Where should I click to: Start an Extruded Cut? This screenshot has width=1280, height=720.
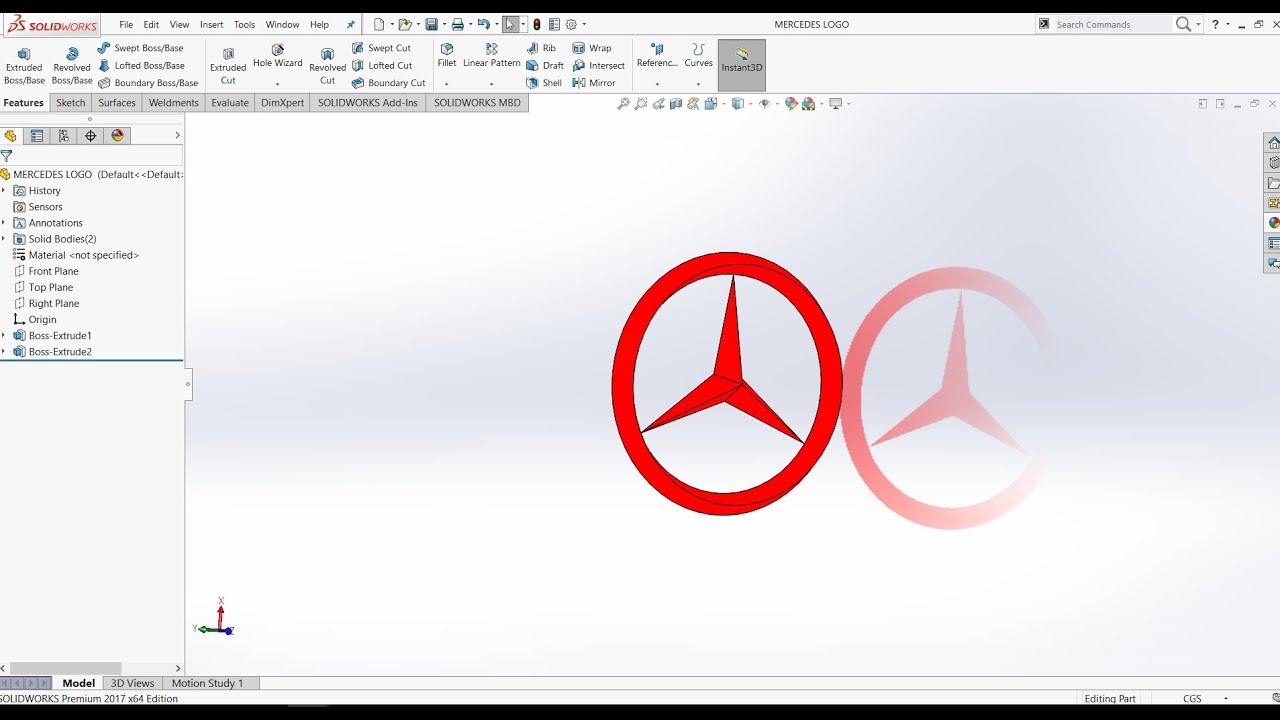[x=228, y=66]
